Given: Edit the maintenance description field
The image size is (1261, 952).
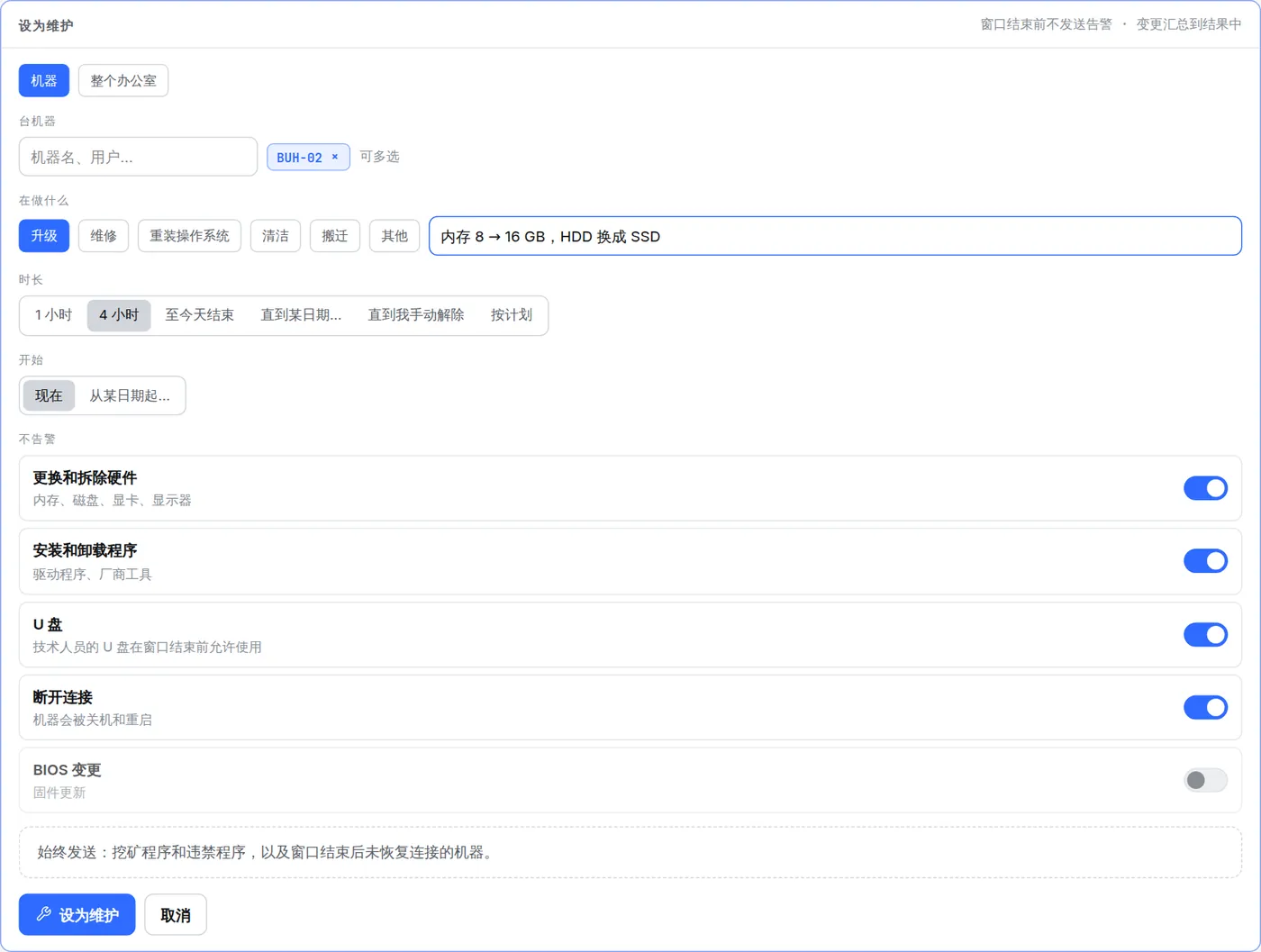Looking at the screenshot, I should pos(835,236).
